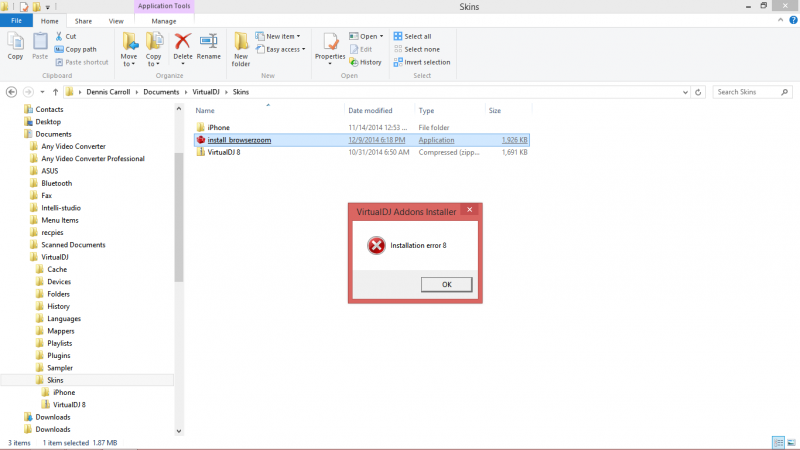Click Select all in ribbon
800x450 pixels.
(412, 36)
